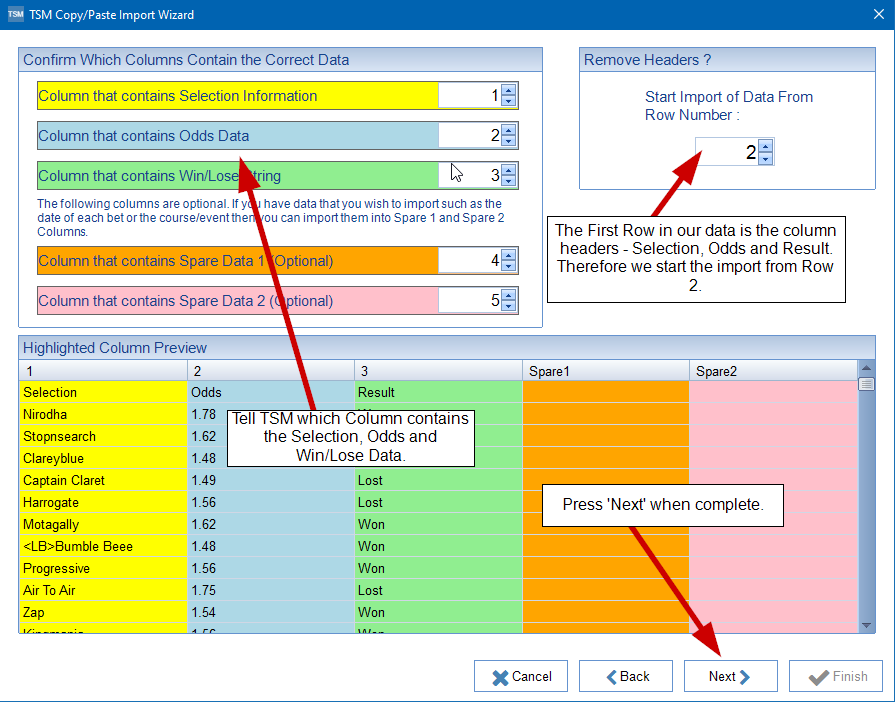Select the 'Zap' selection cell
The height and width of the screenshot is (702, 895).
coord(103,612)
